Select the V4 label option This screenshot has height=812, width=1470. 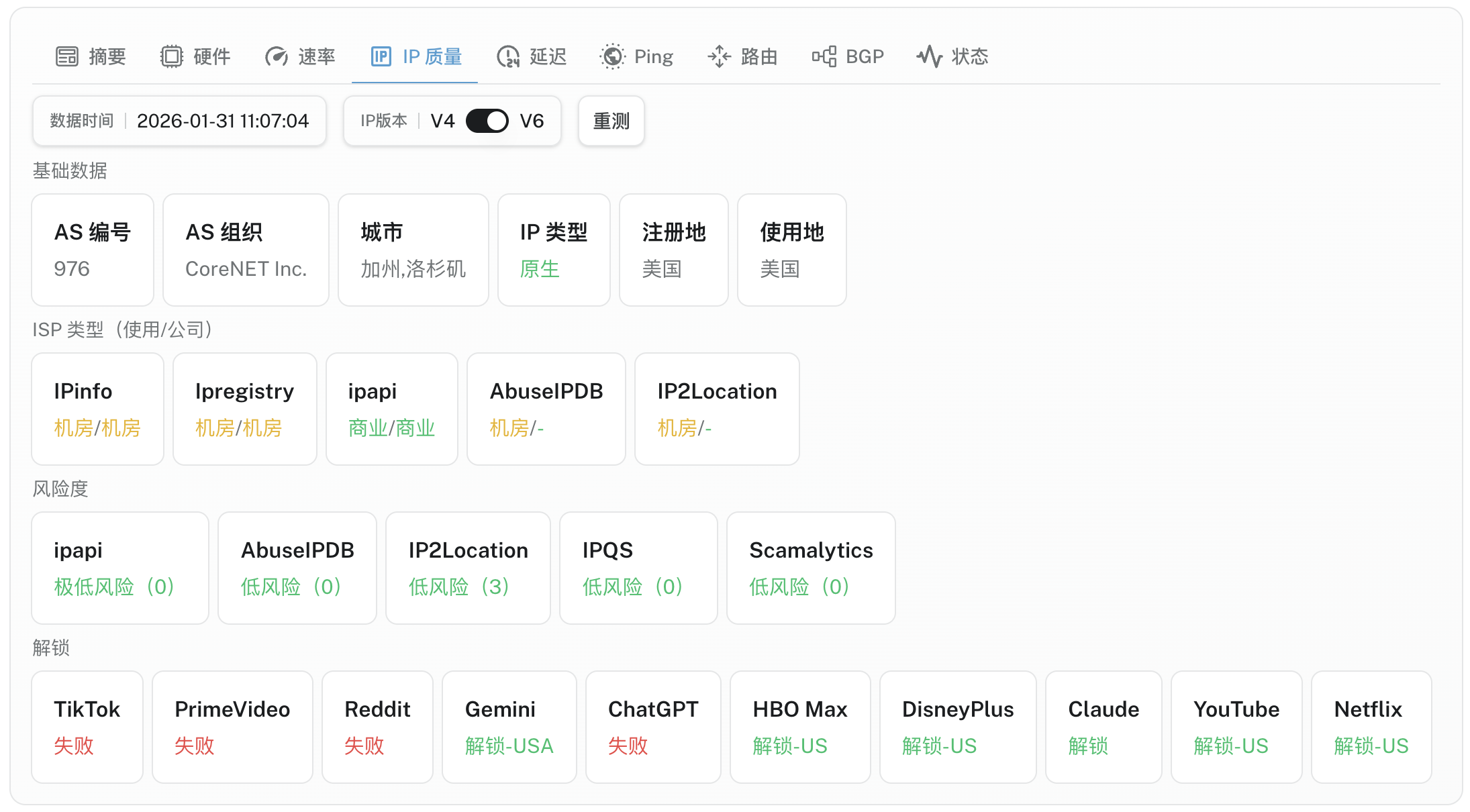[442, 121]
